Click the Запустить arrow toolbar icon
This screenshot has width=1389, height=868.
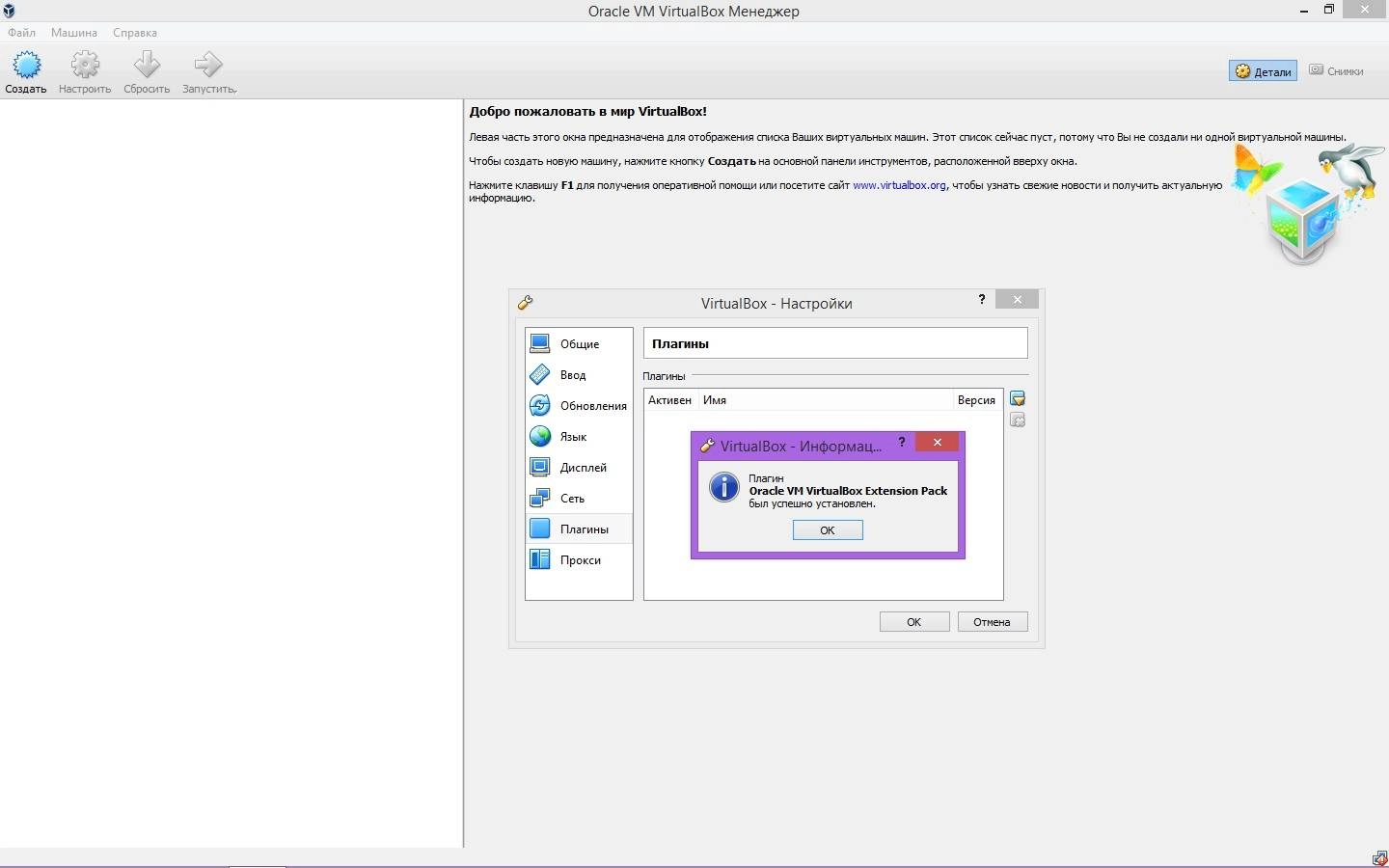[208, 65]
